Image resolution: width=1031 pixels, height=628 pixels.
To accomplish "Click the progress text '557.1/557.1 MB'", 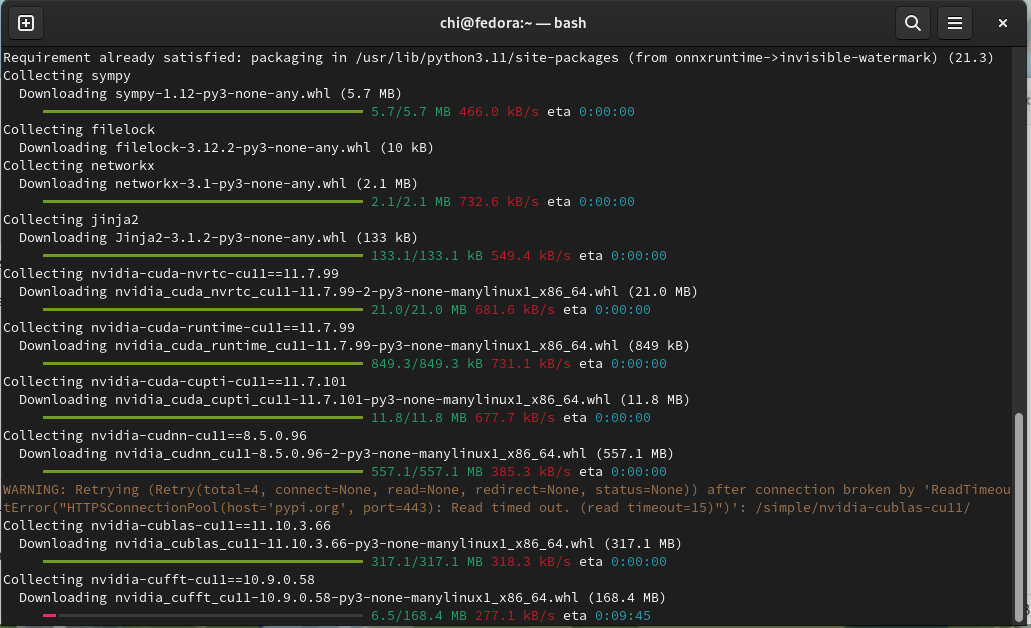I will tap(427, 471).
